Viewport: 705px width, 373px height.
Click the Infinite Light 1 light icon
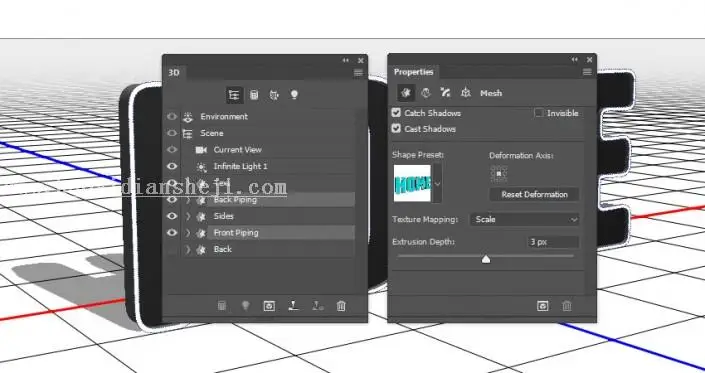pos(201,167)
